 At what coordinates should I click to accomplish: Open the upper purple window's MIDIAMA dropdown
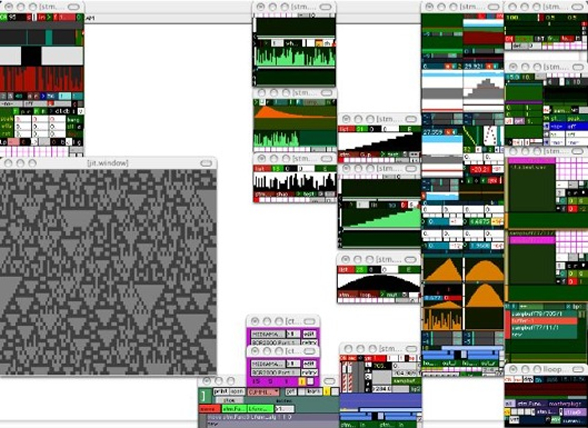click(268, 334)
